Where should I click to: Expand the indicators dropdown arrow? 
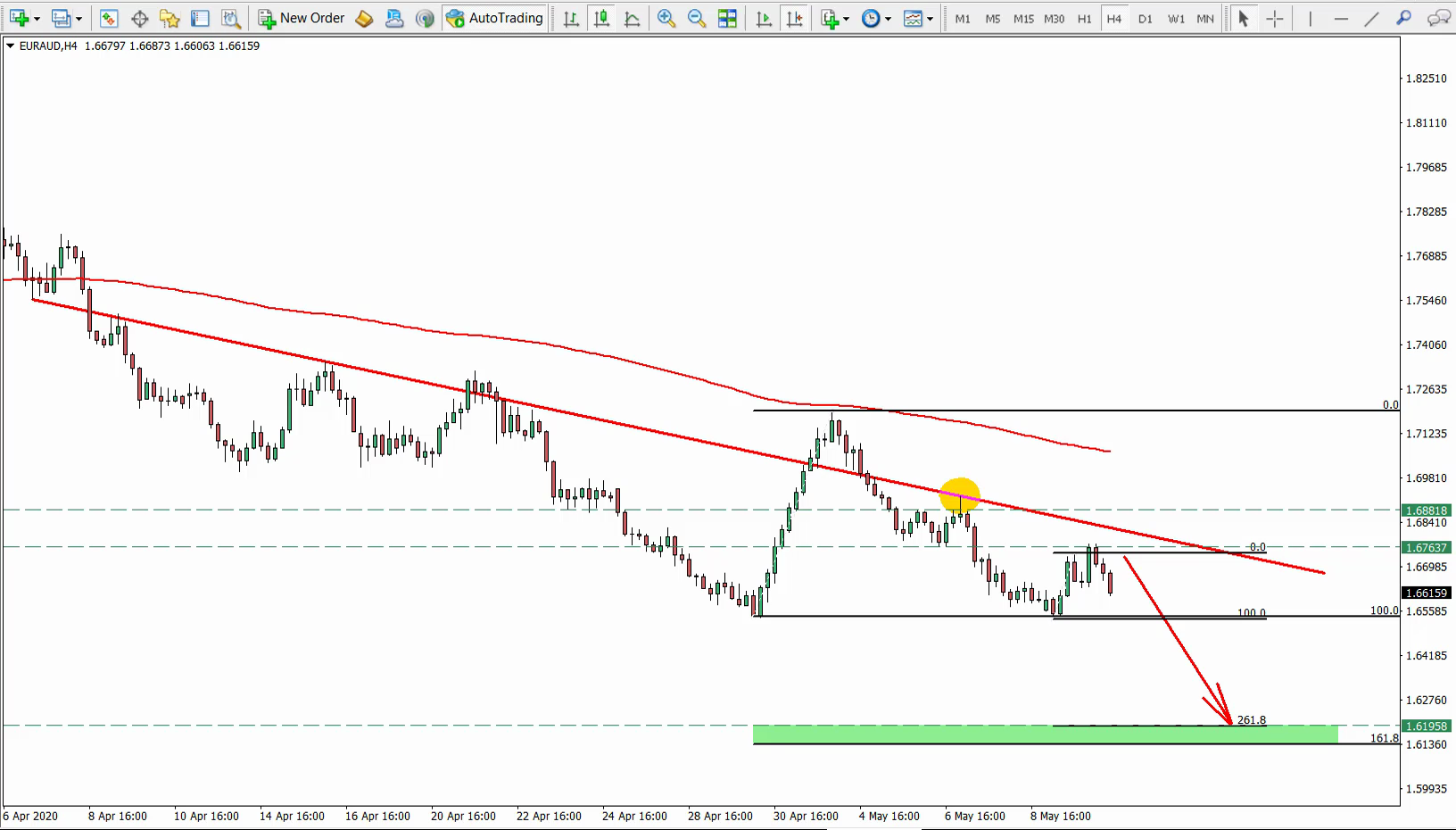(847, 18)
